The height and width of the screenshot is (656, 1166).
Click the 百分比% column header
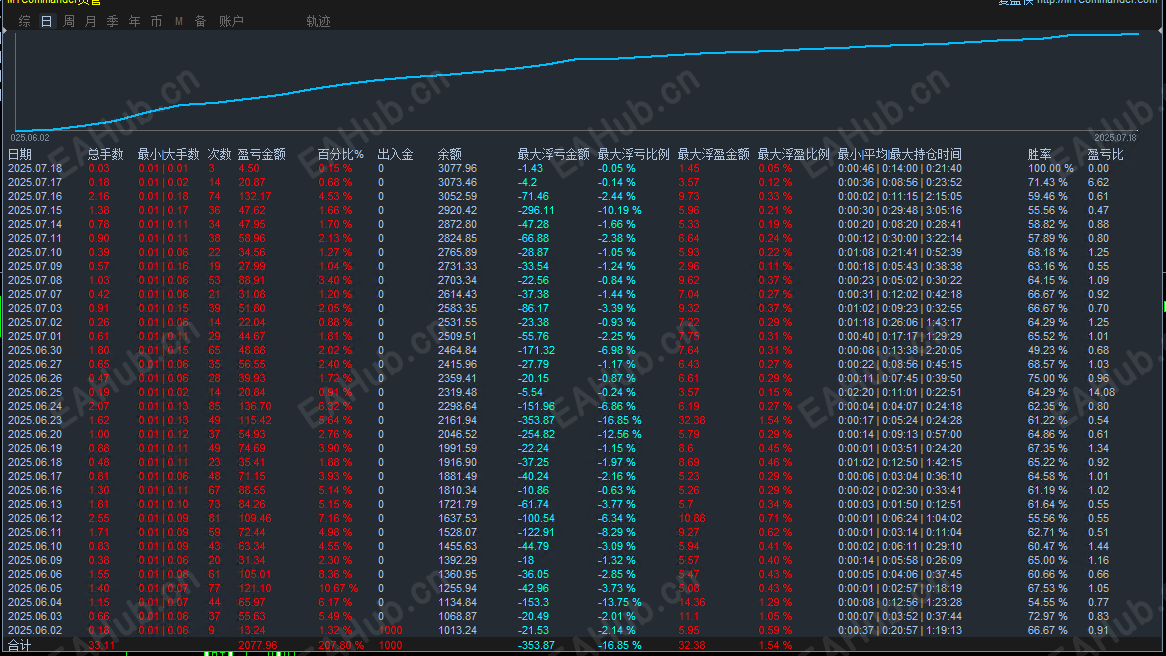pos(341,155)
